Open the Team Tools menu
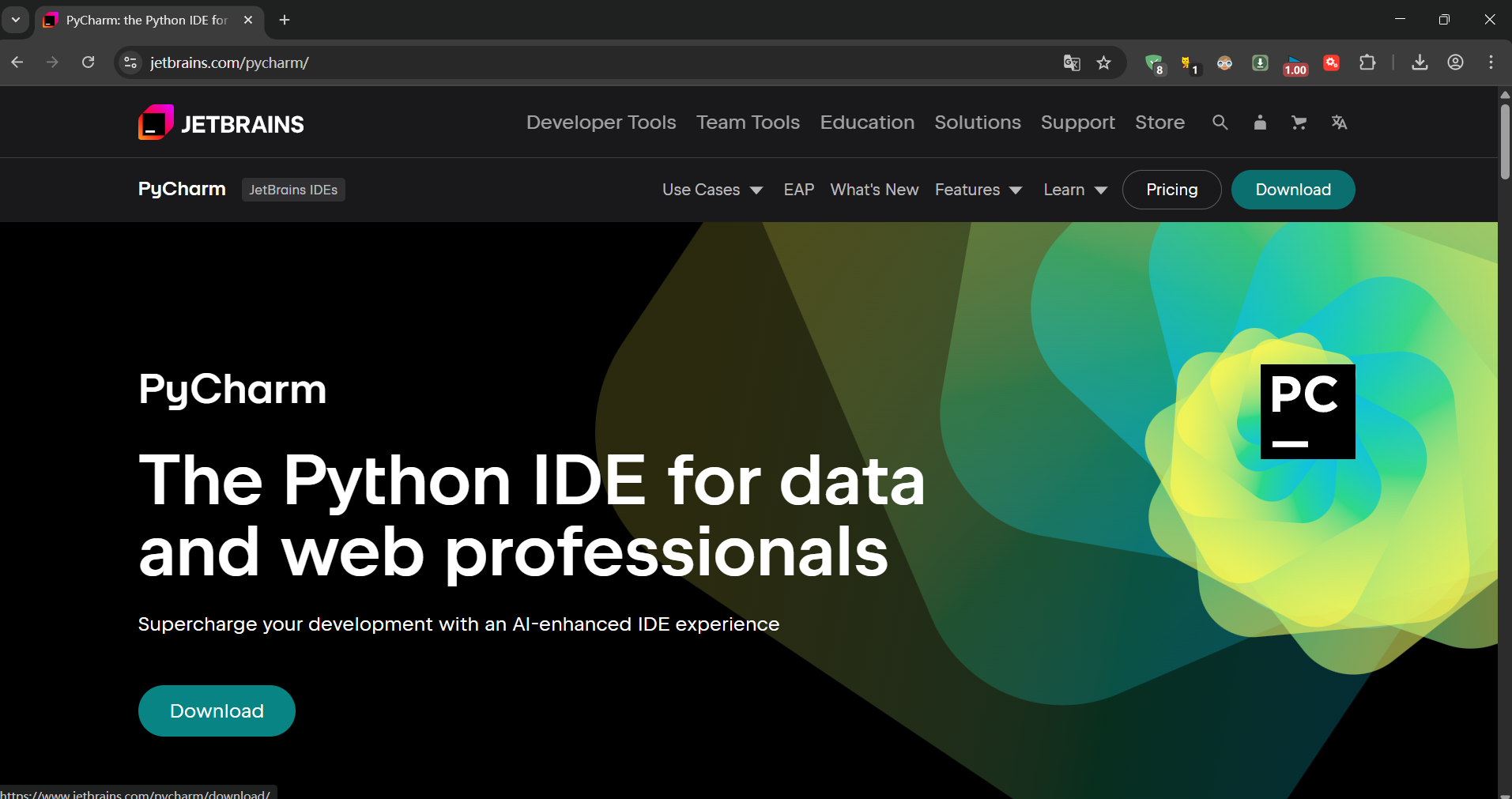The width and height of the screenshot is (1512, 799). [748, 122]
